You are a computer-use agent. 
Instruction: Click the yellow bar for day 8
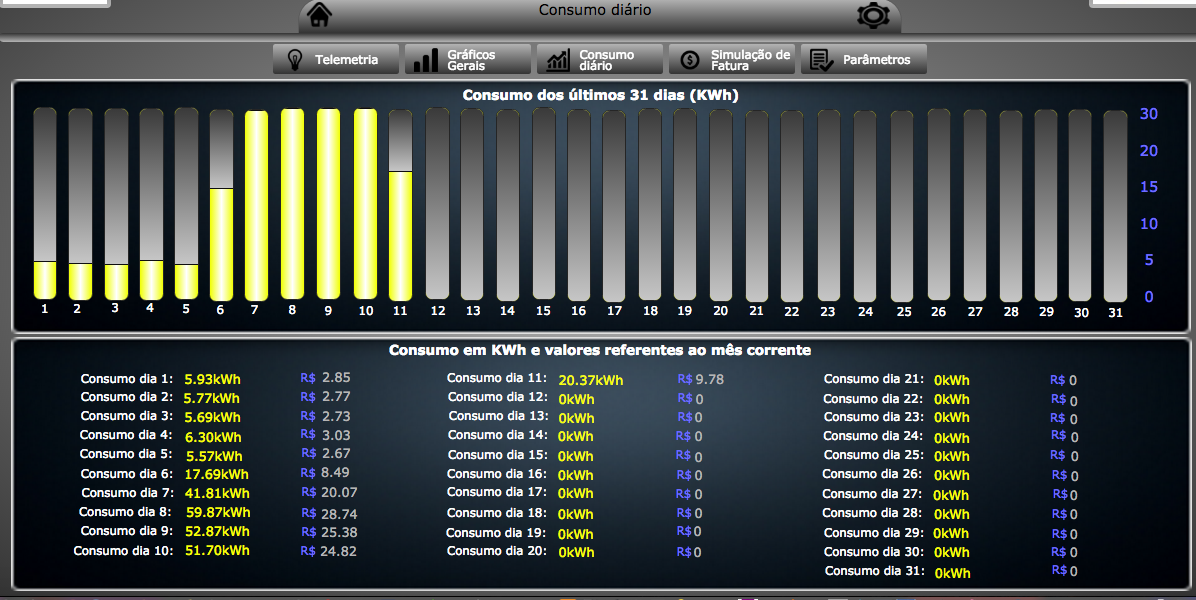pos(292,204)
